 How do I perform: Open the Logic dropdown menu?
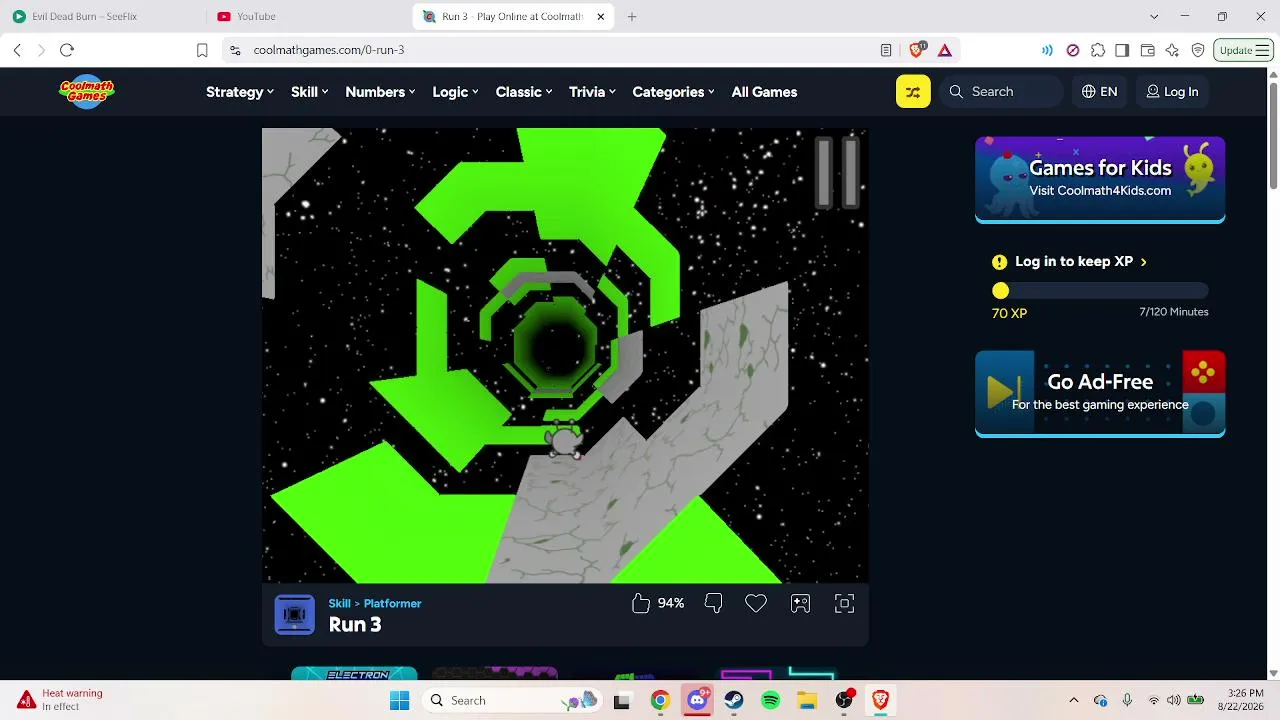[455, 92]
